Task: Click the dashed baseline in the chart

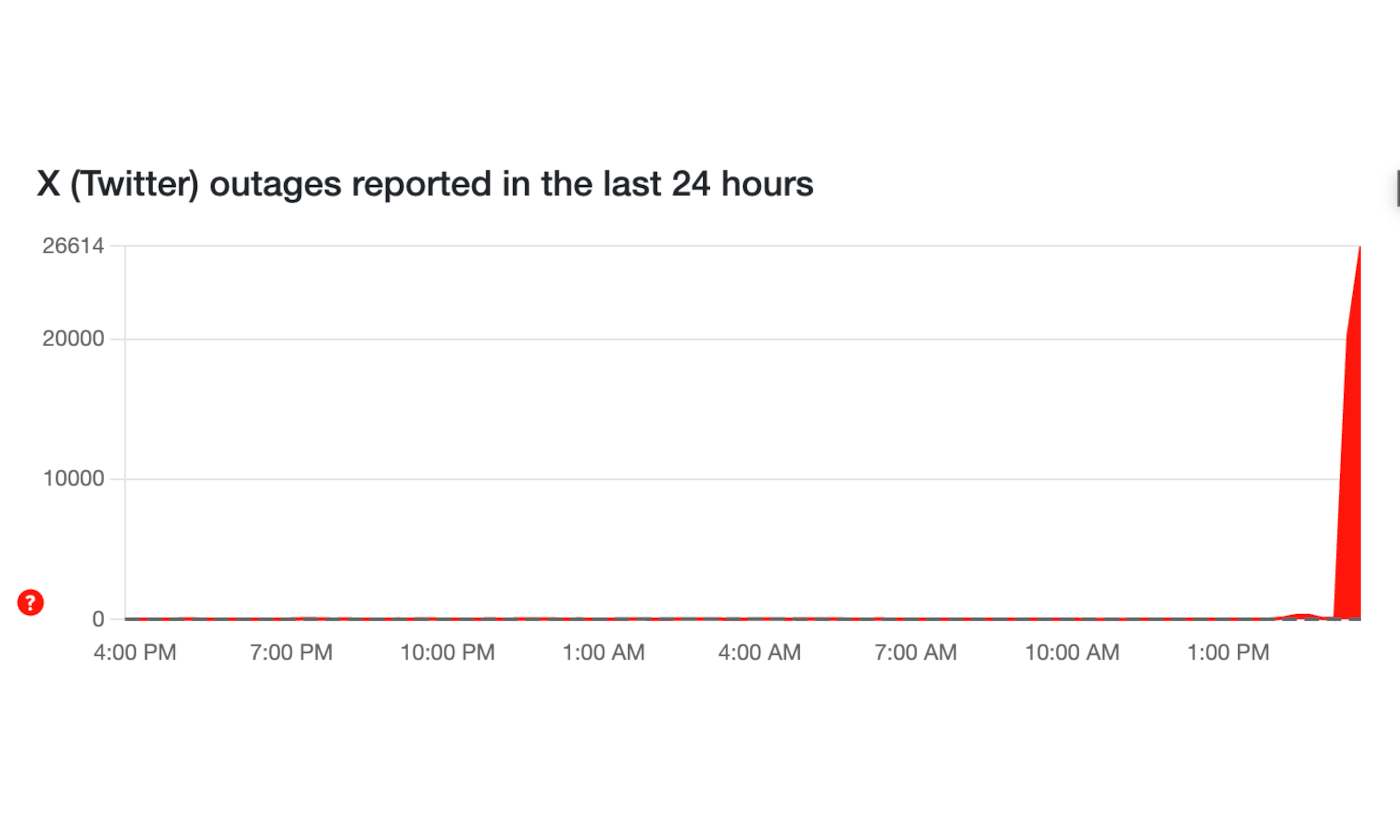Action: point(700,619)
